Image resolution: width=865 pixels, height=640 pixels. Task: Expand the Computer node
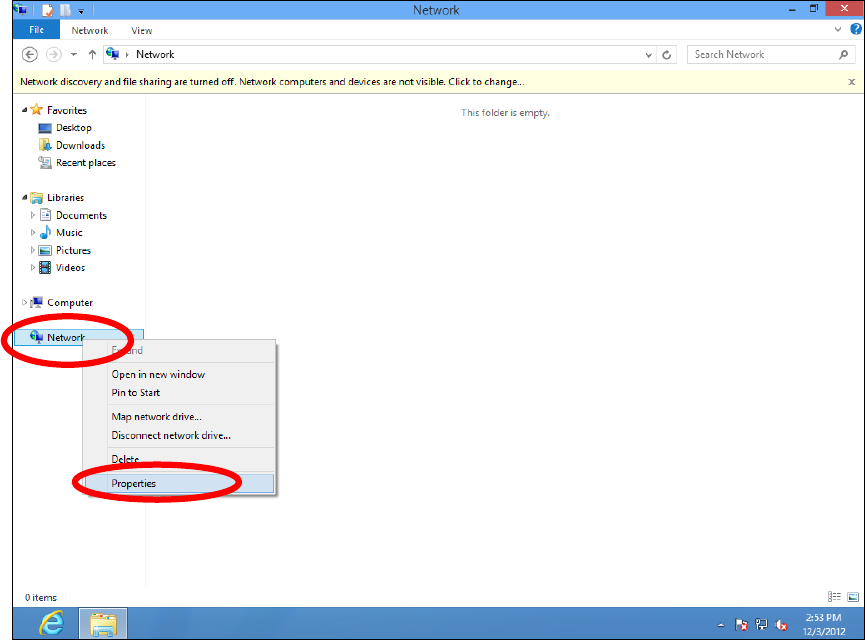point(24,302)
